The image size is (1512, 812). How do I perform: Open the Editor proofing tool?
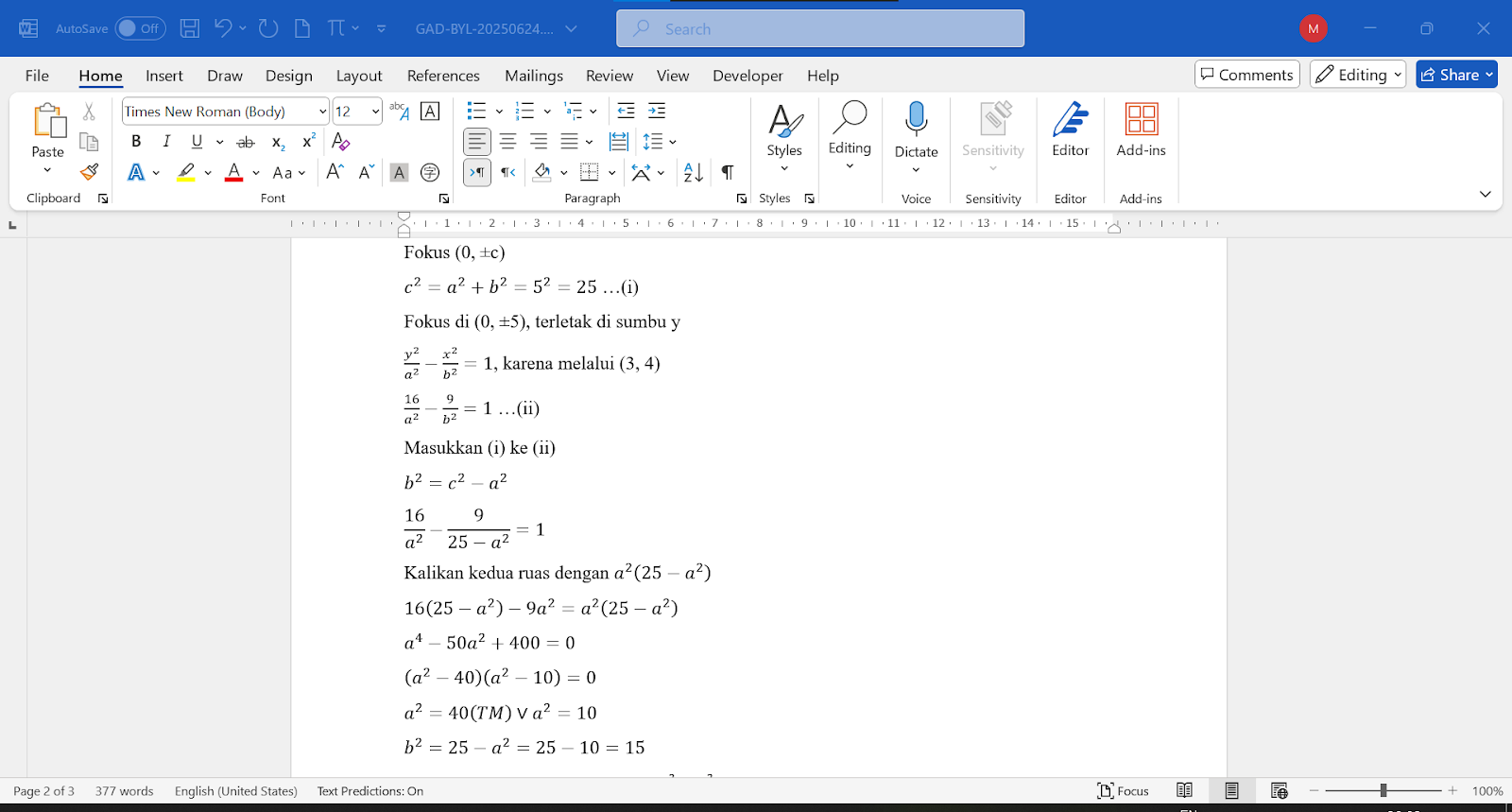[x=1071, y=130]
